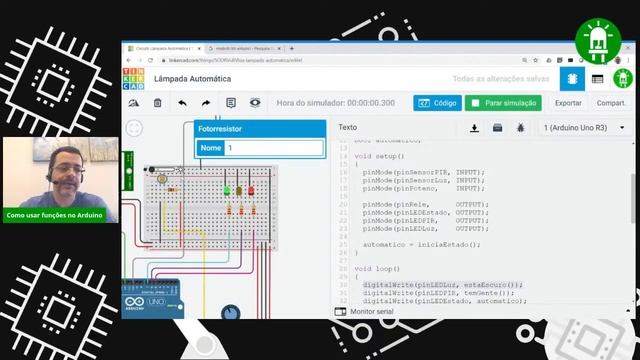640x360 pixels.
Task: Click the Compart. share button
Action: (611, 103)
